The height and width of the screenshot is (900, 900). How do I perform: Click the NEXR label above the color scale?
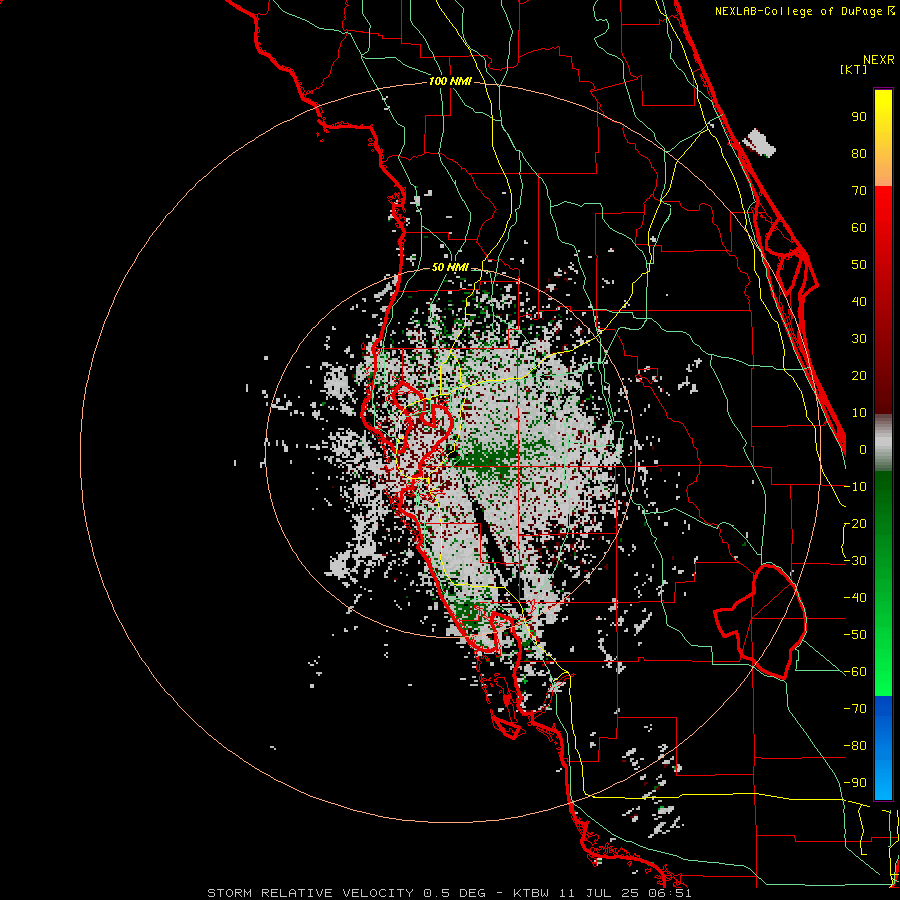click(879, 60)
